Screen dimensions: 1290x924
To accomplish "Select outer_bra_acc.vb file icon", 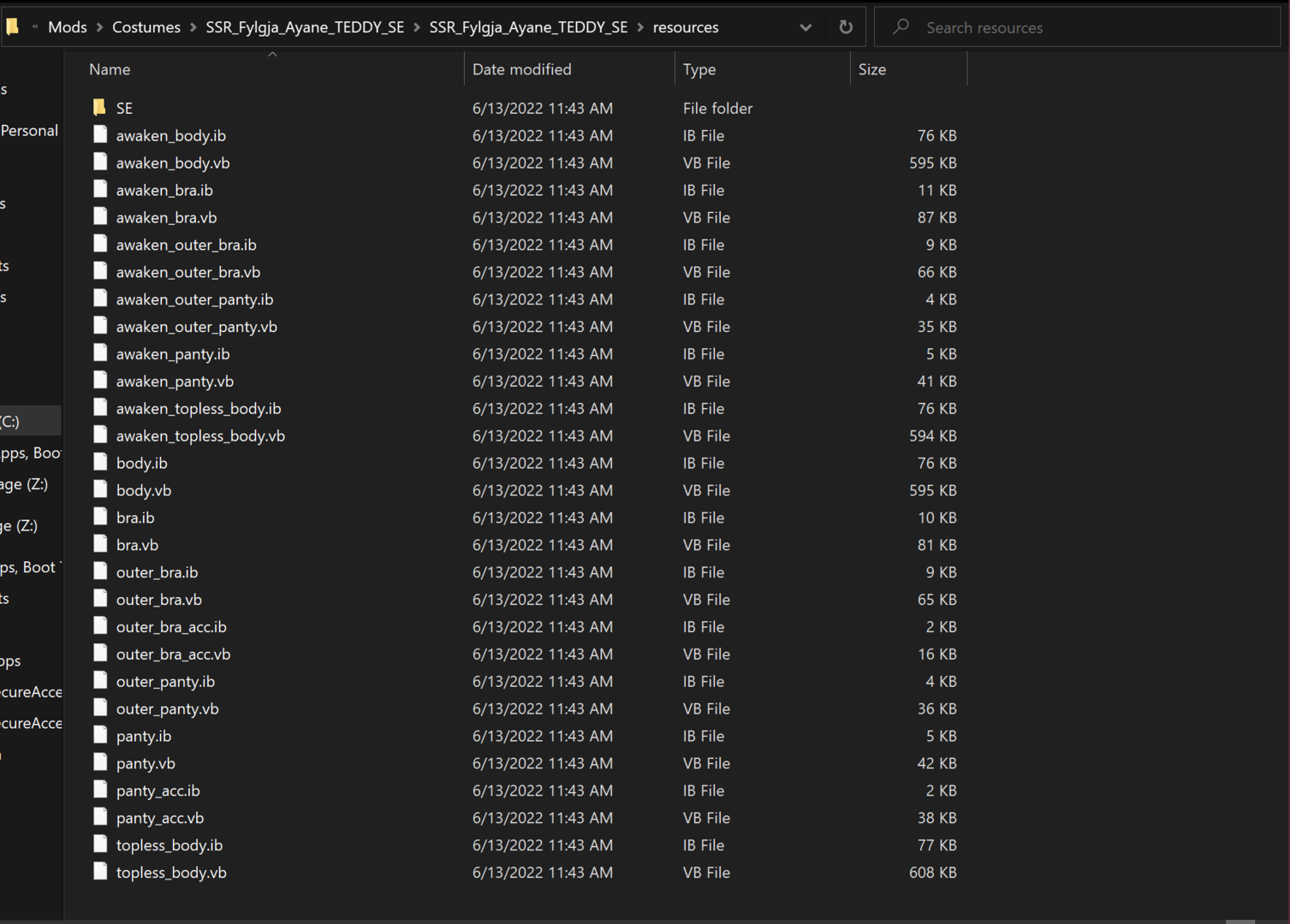I will tap(100, 654).
